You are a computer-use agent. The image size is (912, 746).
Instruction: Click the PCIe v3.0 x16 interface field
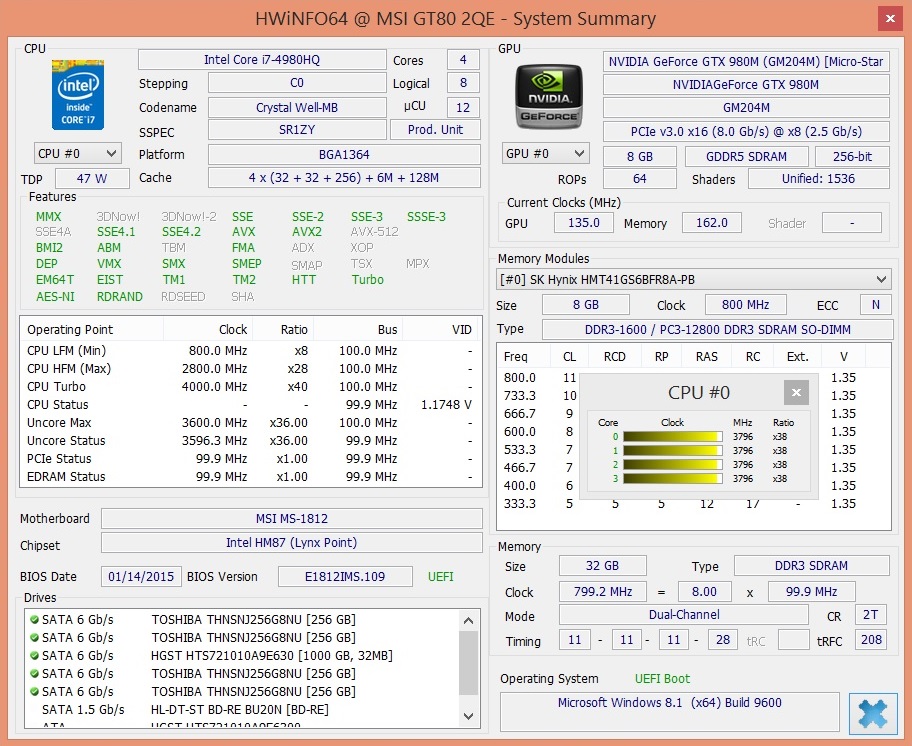tap(746, 131)
